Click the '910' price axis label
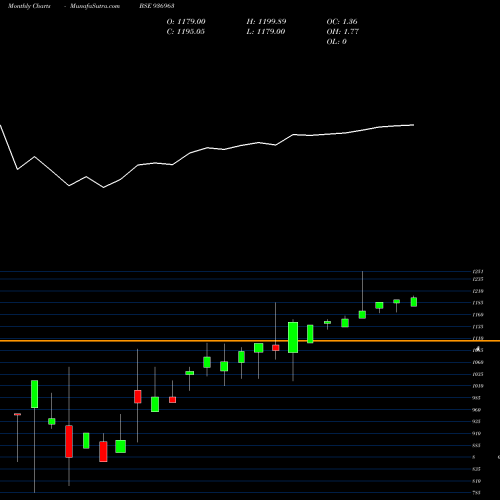This screenshot has height=500, width=500. pos(477,434)
